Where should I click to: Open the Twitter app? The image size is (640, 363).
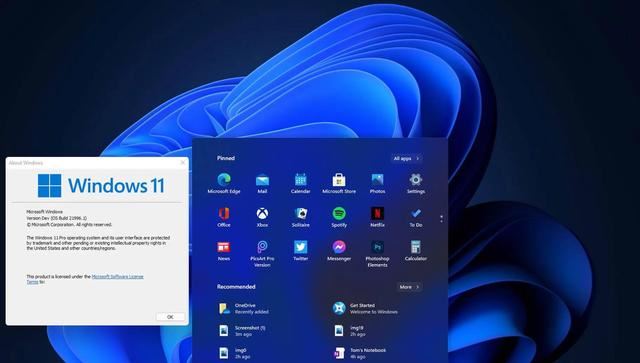tap(300, 250)
